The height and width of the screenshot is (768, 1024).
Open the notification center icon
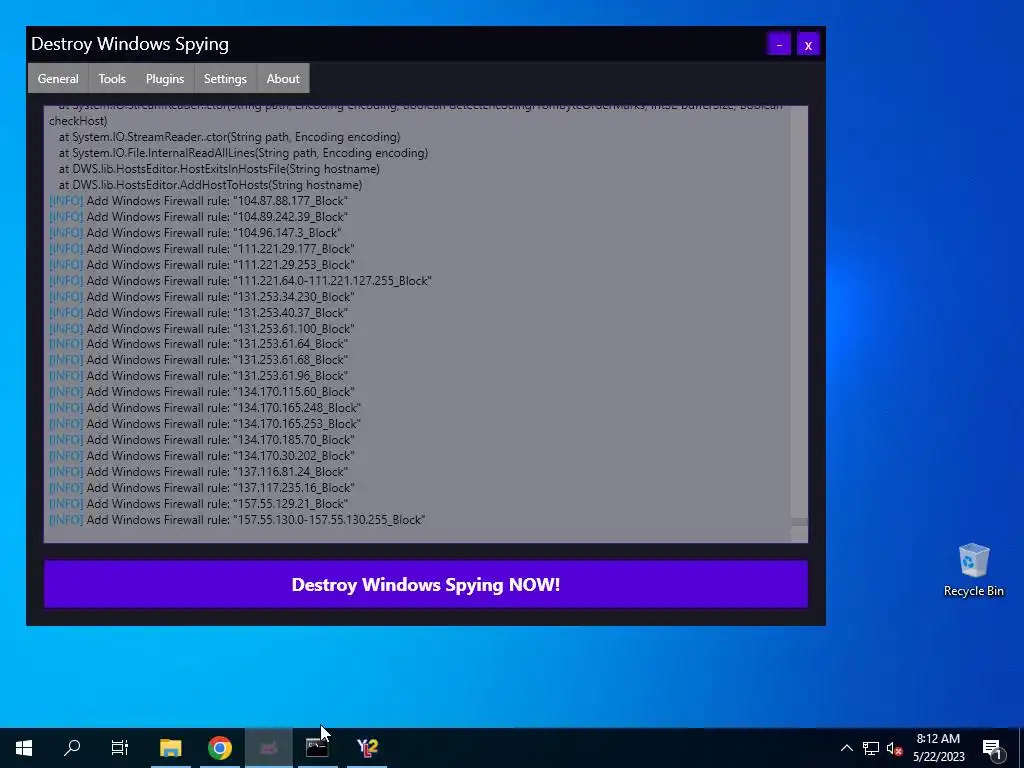(993, 748)
